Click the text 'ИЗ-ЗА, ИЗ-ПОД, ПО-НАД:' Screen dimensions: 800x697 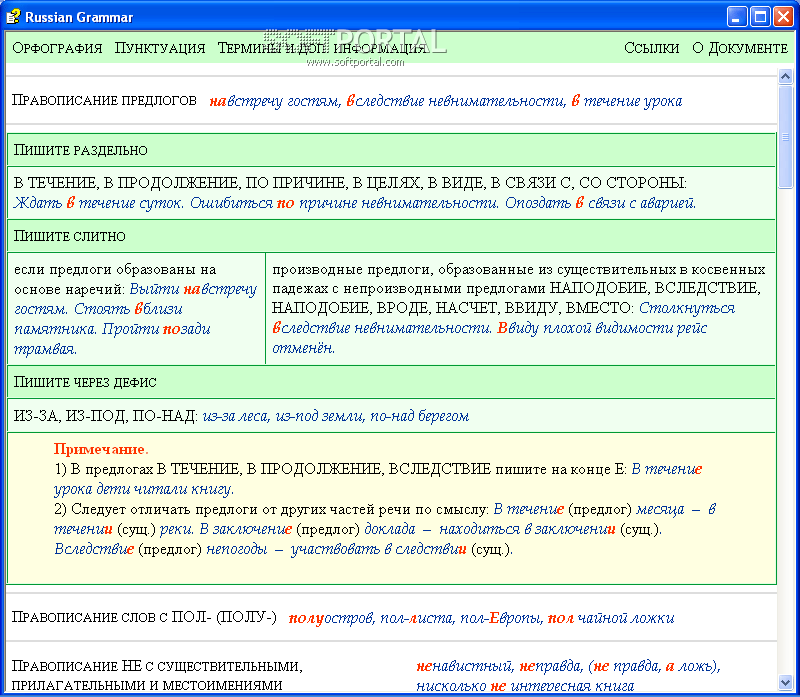106,416
